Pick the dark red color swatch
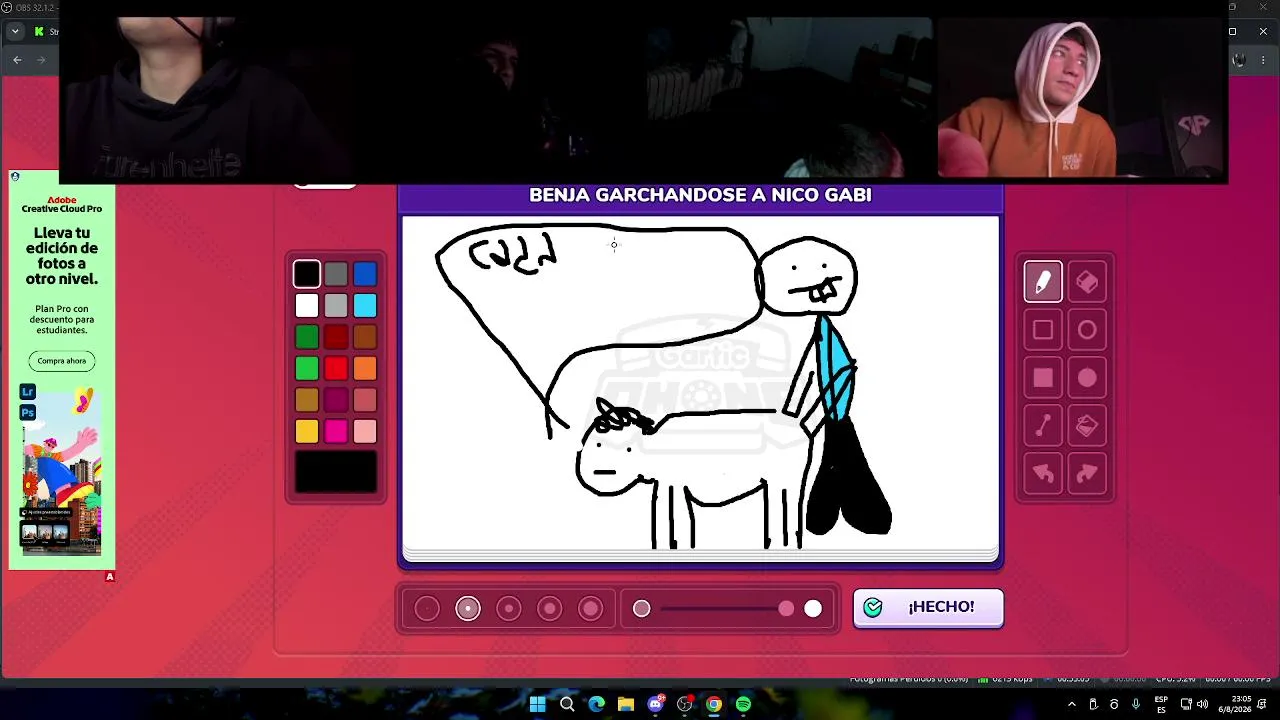The height and width of the screenshot is (720, 1280). 336,337
